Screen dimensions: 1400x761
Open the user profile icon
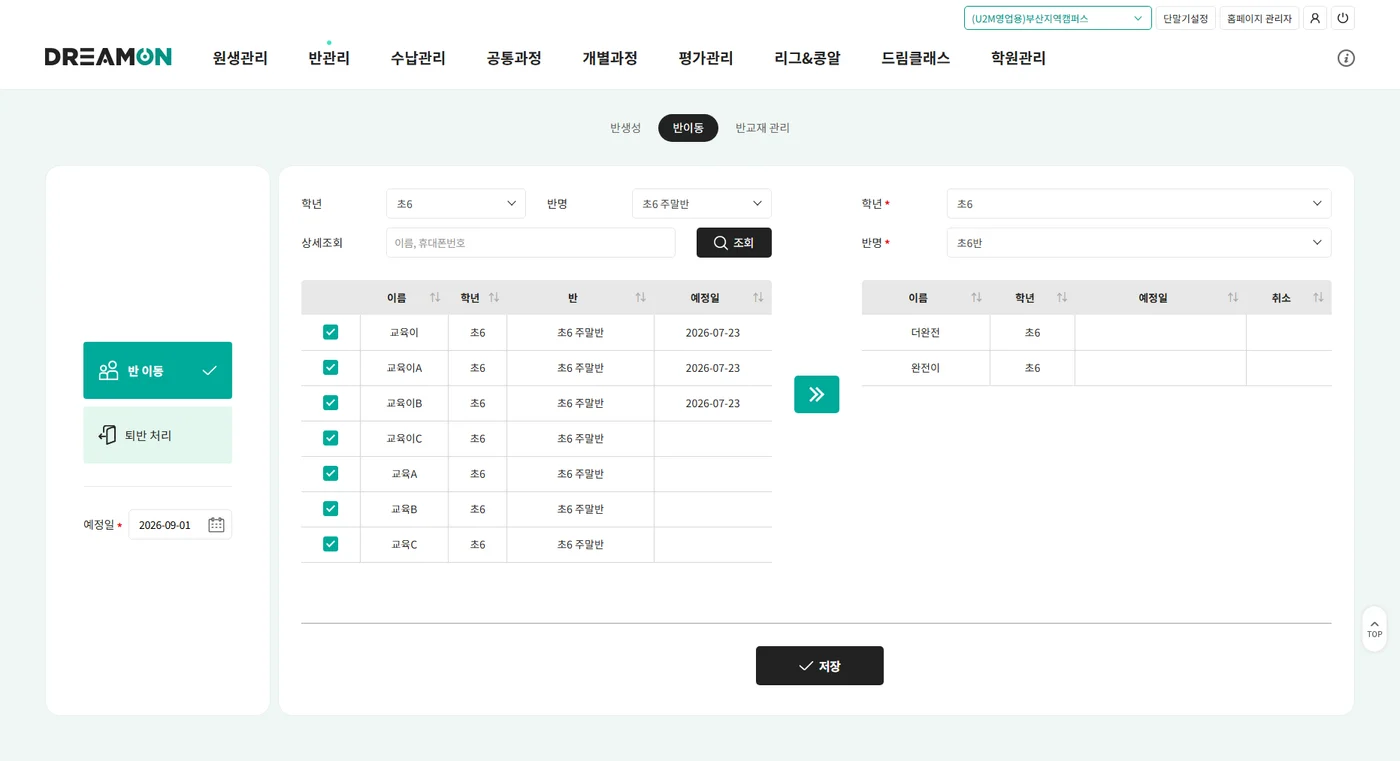(1314, 18)
